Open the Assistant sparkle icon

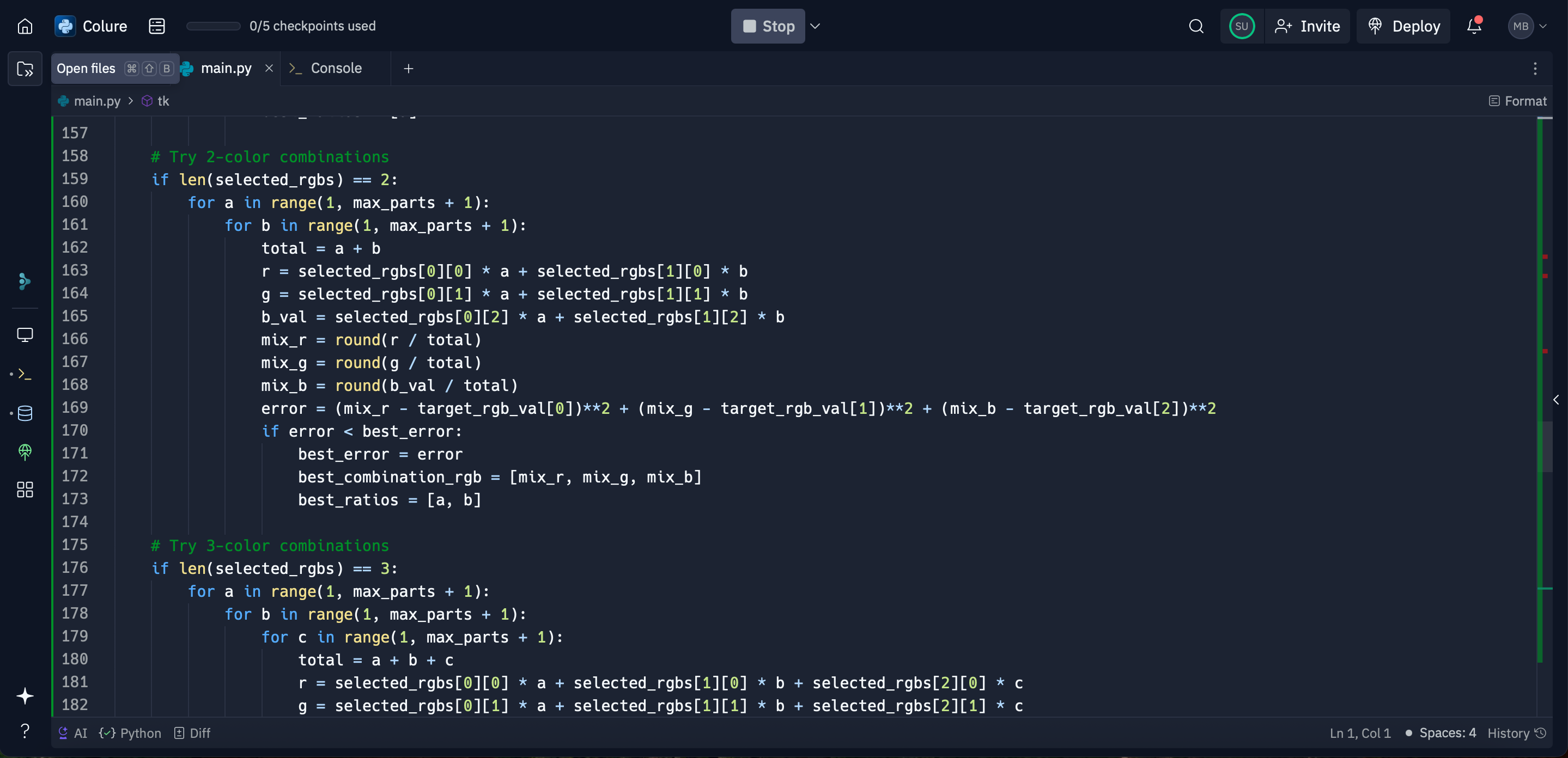[25, 695]
